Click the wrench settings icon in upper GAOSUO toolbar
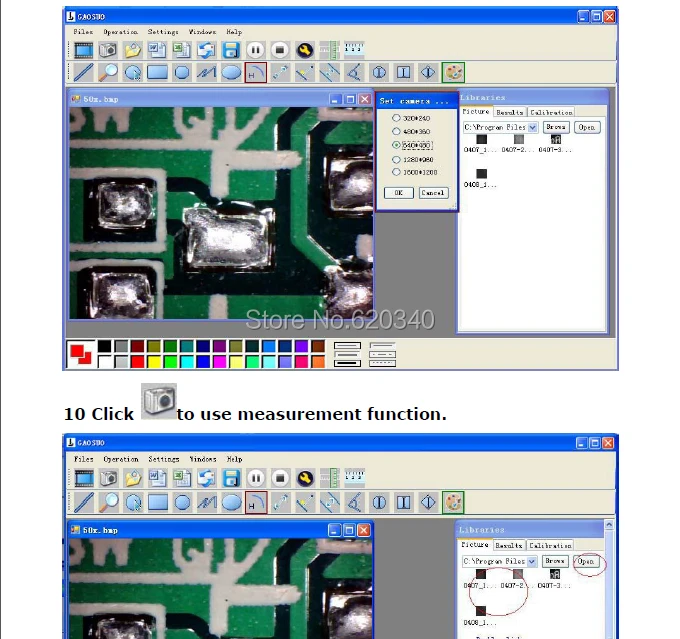This screenshot has height=639, width=680. click(305, 50)
